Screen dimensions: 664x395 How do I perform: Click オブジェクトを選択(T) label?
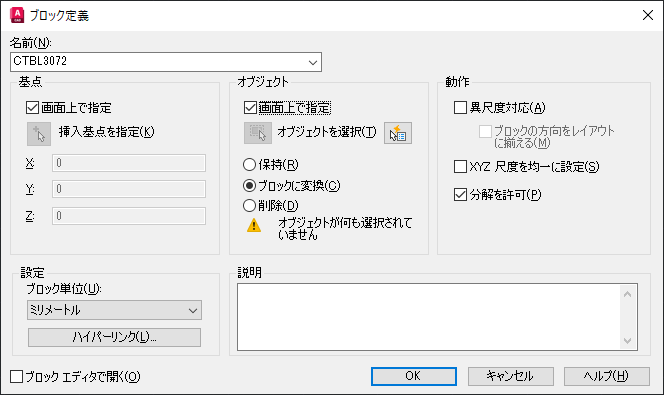326,132
